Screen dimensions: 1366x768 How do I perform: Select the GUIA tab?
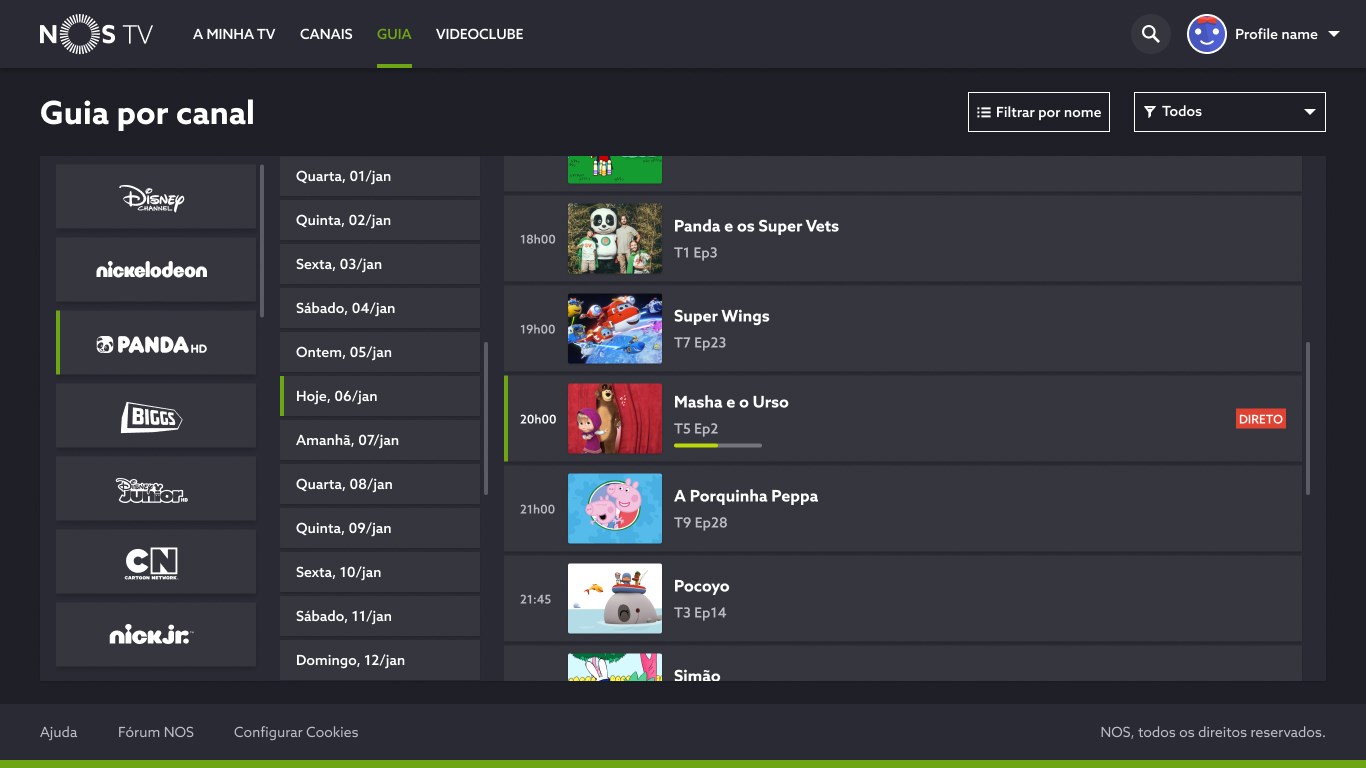[x=394, y=34]
